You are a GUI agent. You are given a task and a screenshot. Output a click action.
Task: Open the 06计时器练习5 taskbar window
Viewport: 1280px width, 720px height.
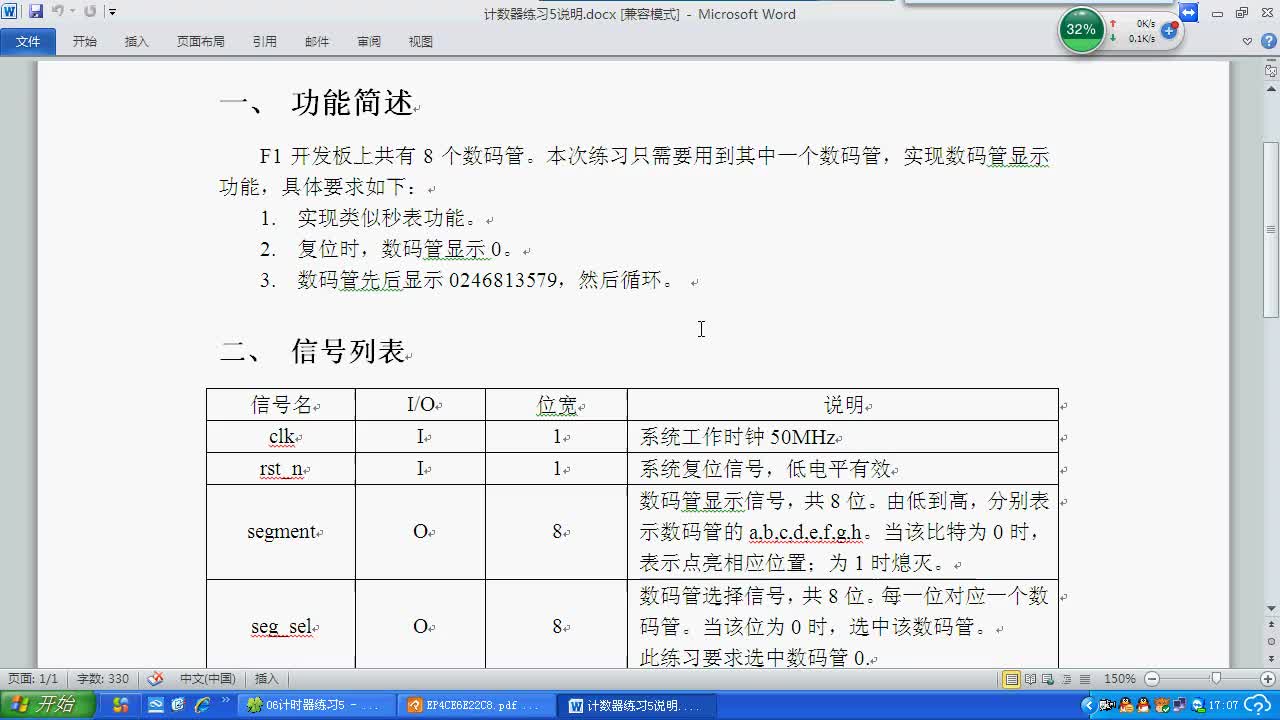pyautogui.click(x=318, y=705)
